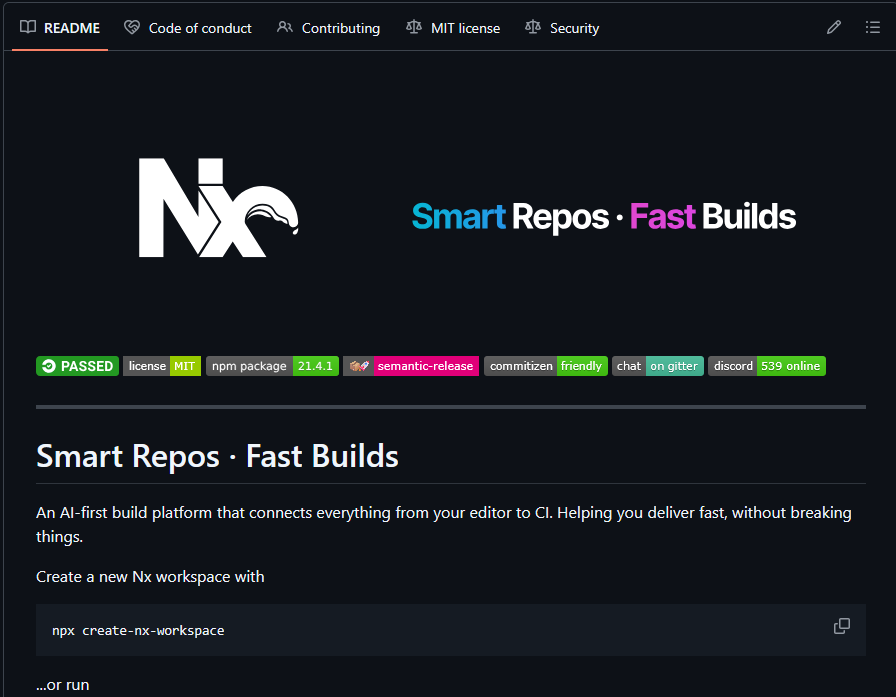Open the license MIT badge
896x697 pixels.
click(162, 366)
